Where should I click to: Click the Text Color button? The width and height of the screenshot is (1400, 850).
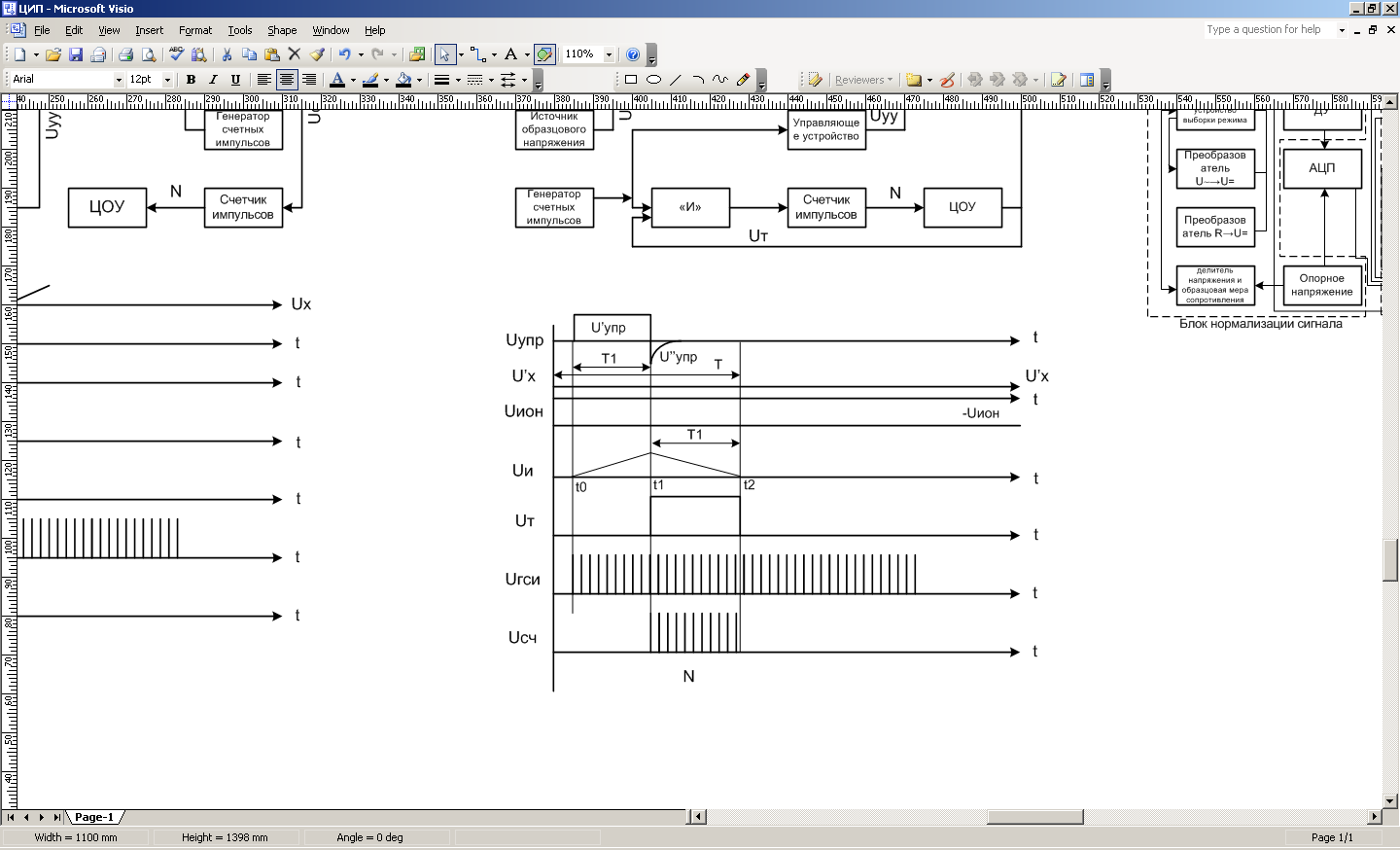coord(337,80)
